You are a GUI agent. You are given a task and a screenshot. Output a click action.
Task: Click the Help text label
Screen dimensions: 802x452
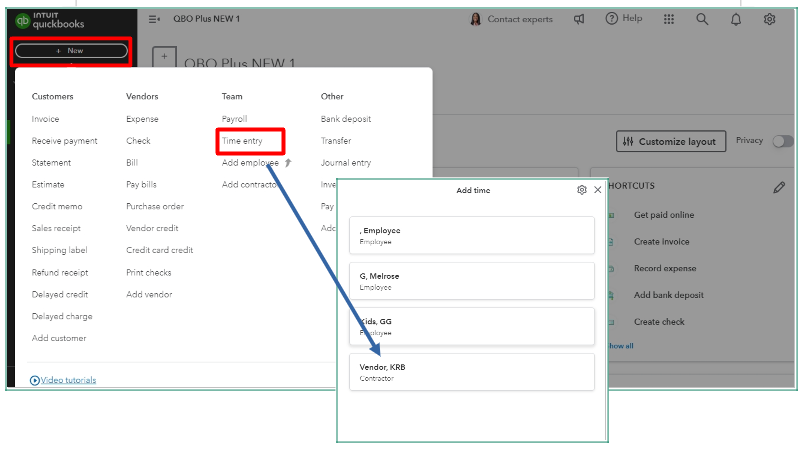[632, 18]
